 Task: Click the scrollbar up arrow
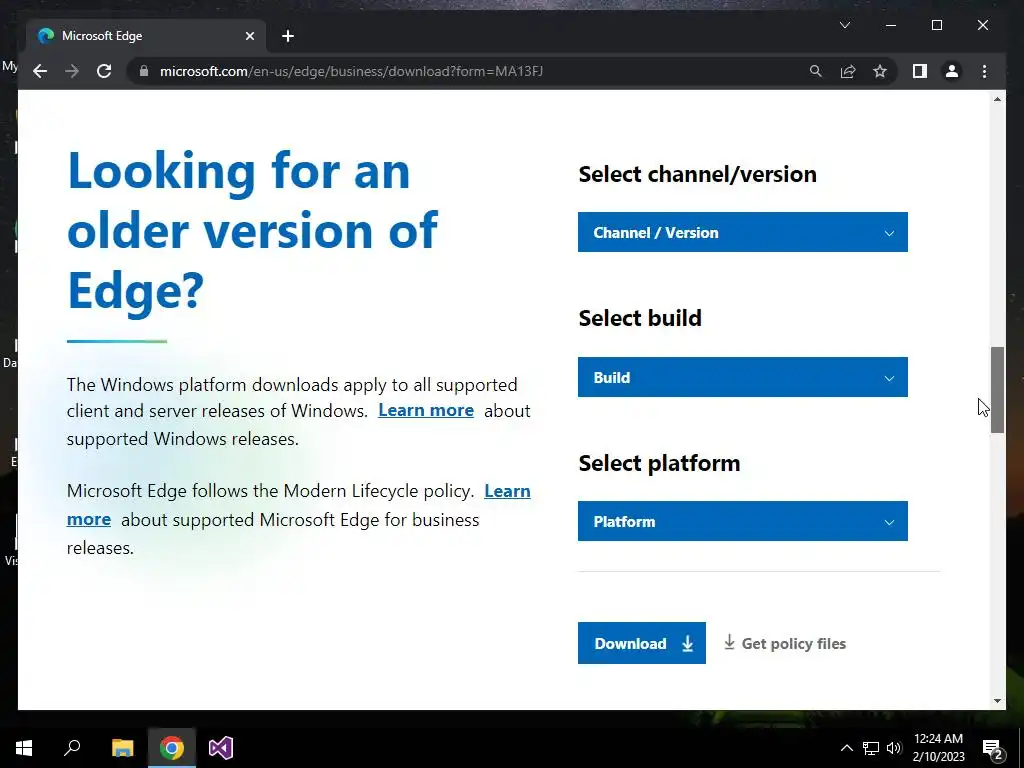point(997,99)
